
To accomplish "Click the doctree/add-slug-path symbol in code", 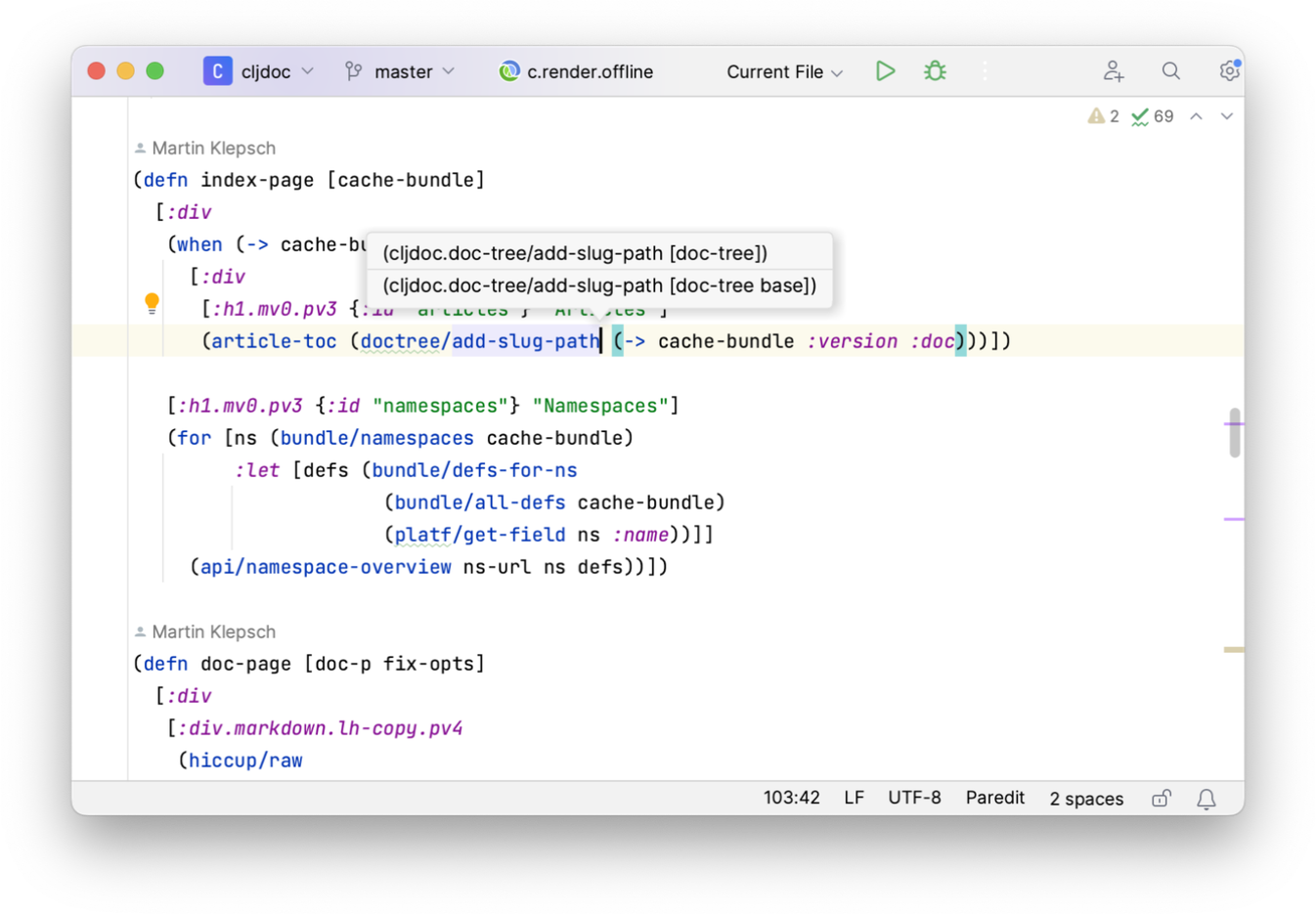I will (x=480, y=341).
